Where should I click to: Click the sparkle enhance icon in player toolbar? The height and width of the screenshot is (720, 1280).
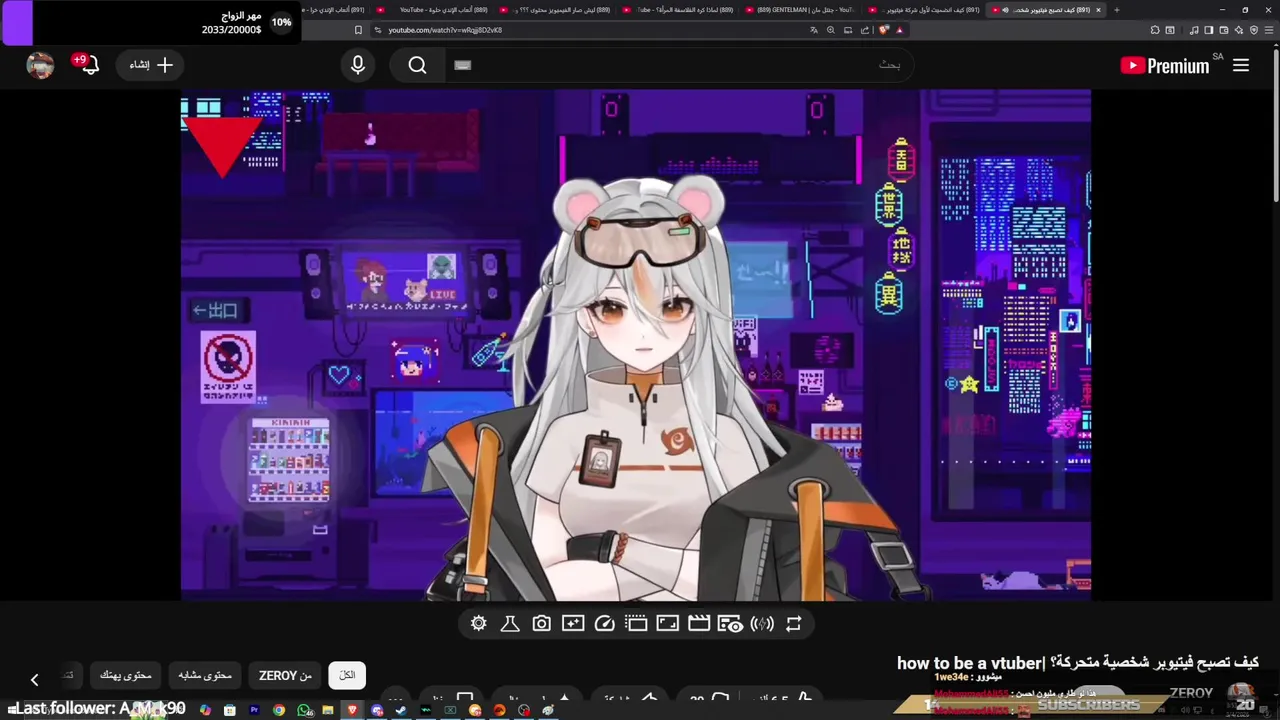[x=573, y=624]
